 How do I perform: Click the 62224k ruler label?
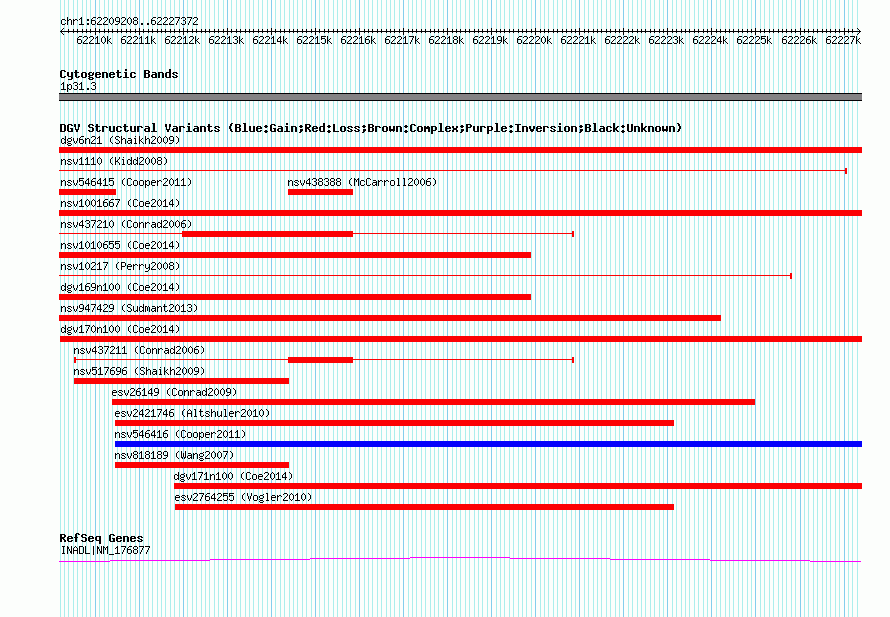coord(710,41)
